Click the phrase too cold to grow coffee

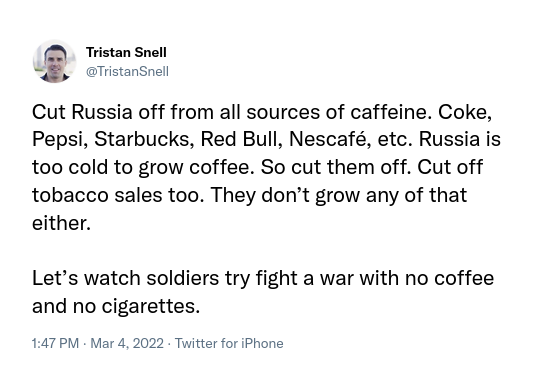(141, 168)
